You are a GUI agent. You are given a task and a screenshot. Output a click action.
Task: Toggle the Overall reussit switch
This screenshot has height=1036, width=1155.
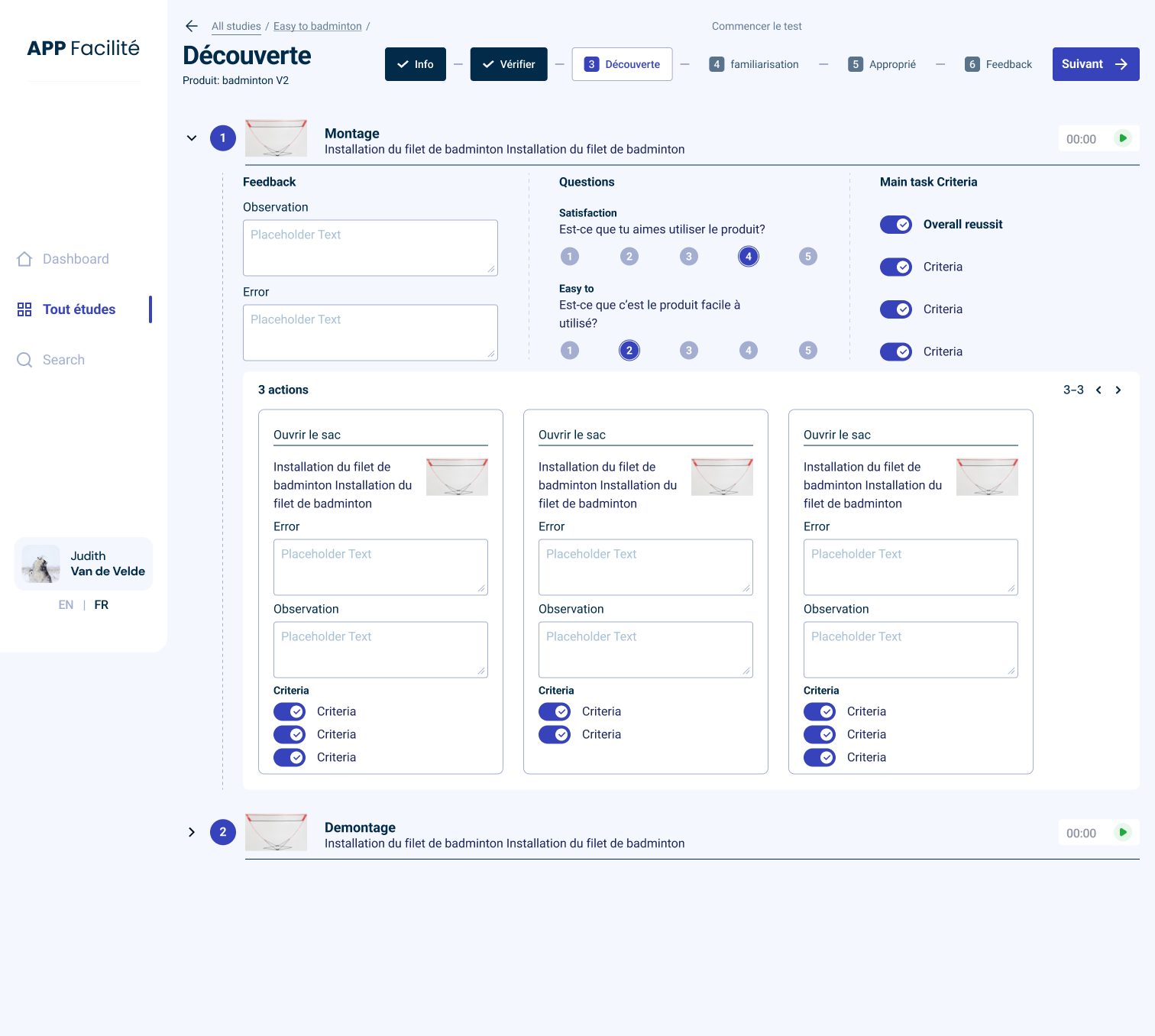pyautogui.click(x=896, y=225)
